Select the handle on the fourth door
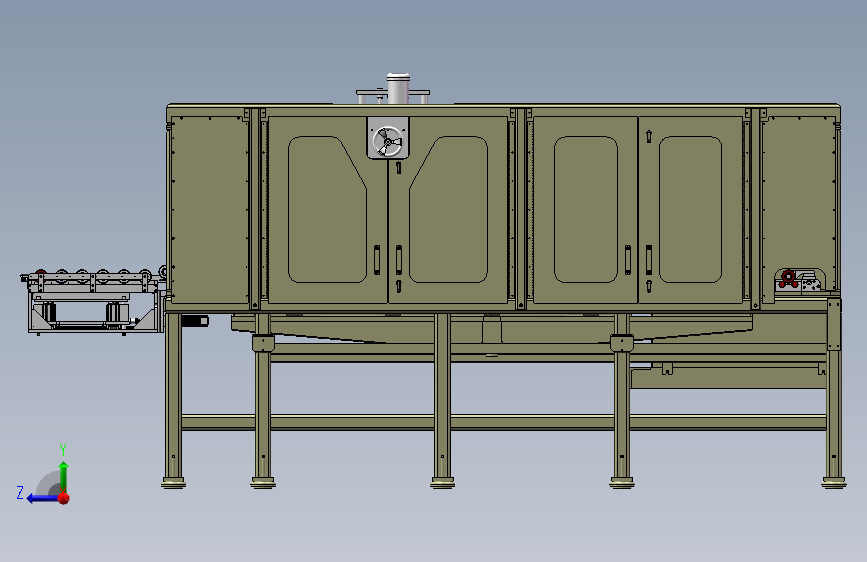867x562 pixels. pos(649,260)
